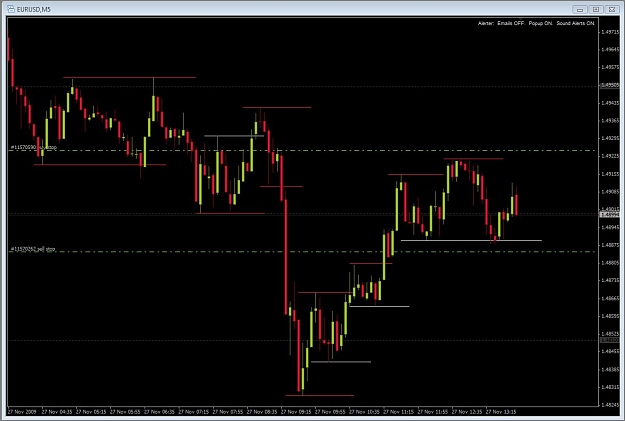Click the '27 Nov 2009' time axis label
Viewport: 625px width, 421px height.
click(x=22, y=411)
